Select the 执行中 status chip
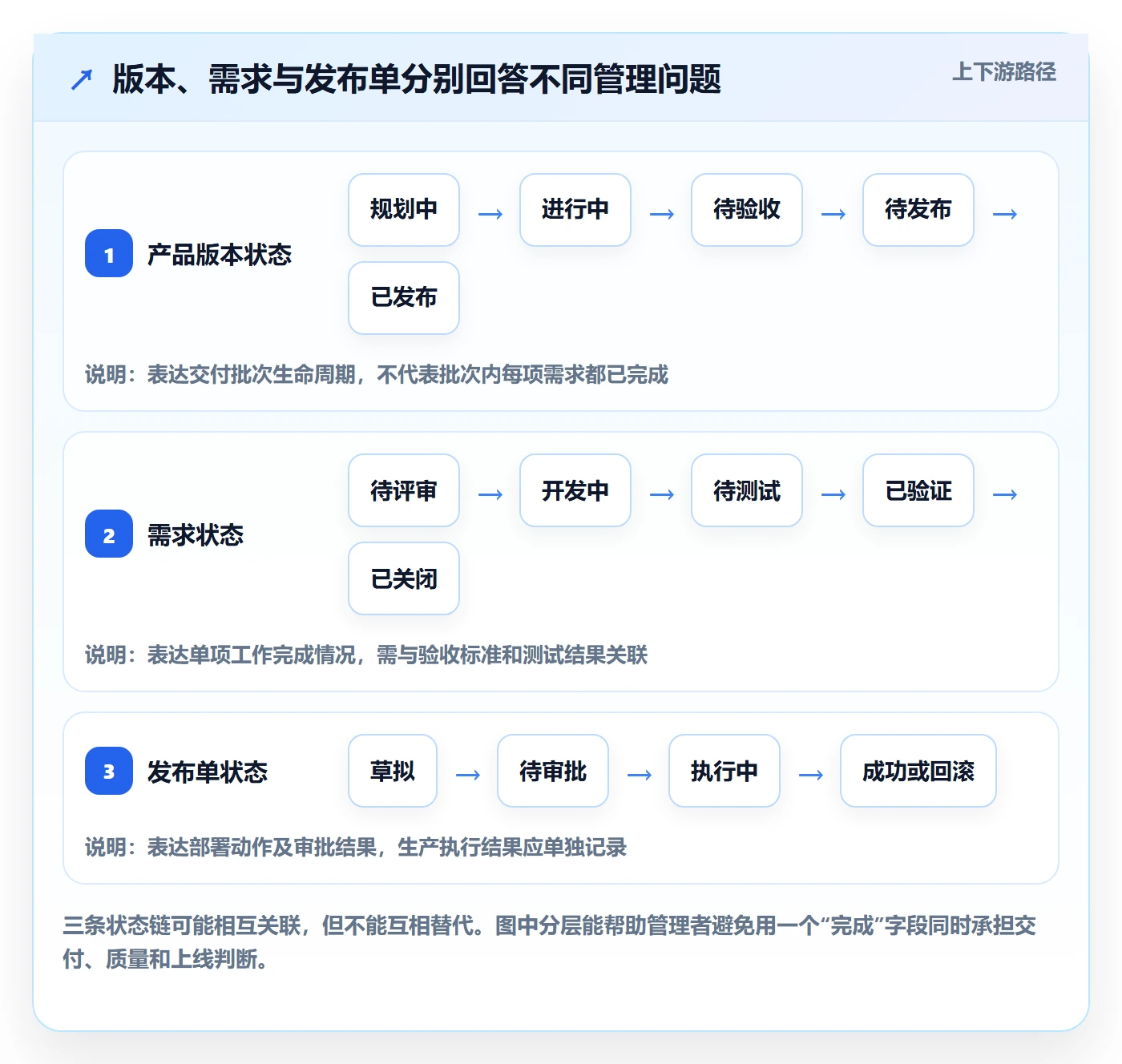Viewport: 1122px width, 1064px height. coord(724,771)
